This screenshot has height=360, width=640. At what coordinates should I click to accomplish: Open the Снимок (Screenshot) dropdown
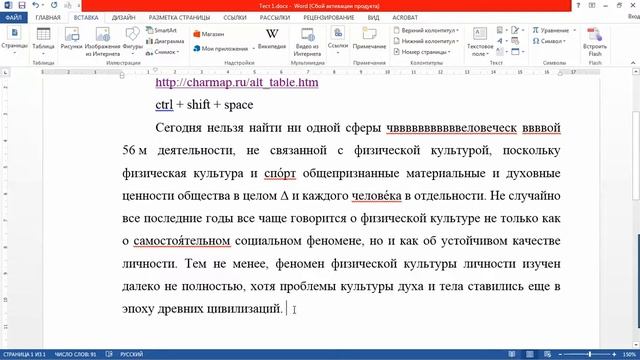click(163, 52)
